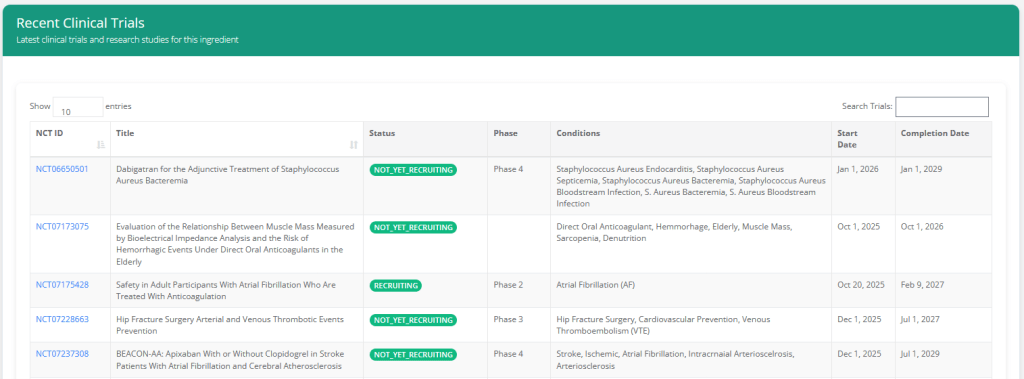
Task: Click the Conditions column header
Action: [x=690, y=139]
